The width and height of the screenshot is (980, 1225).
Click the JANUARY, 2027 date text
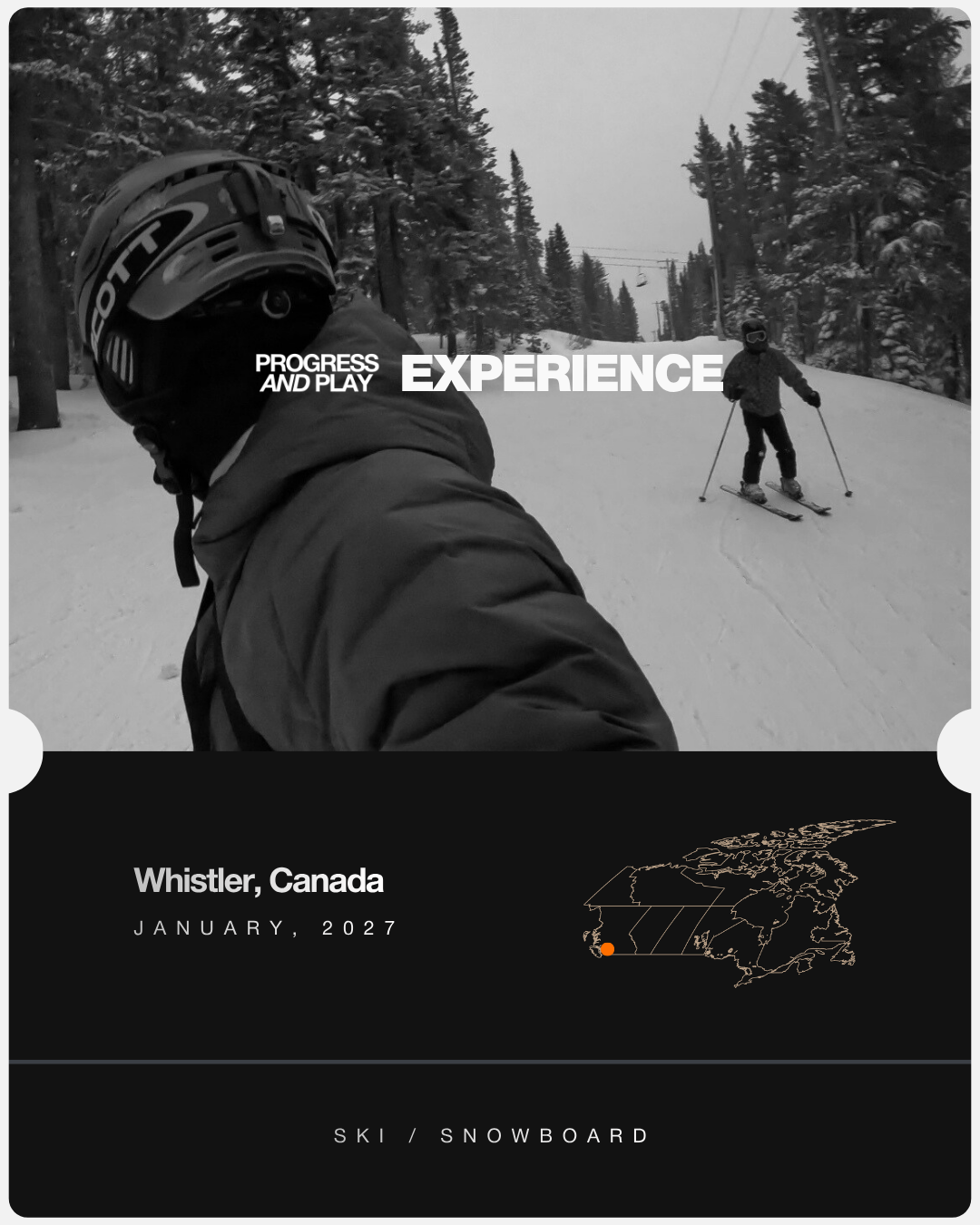[x=266, y=928]
